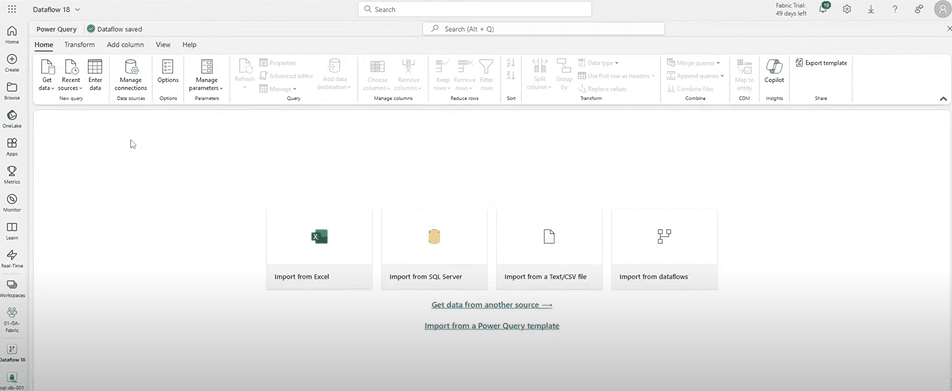Select the Home ribbon tab

click(x=44, y=44)
